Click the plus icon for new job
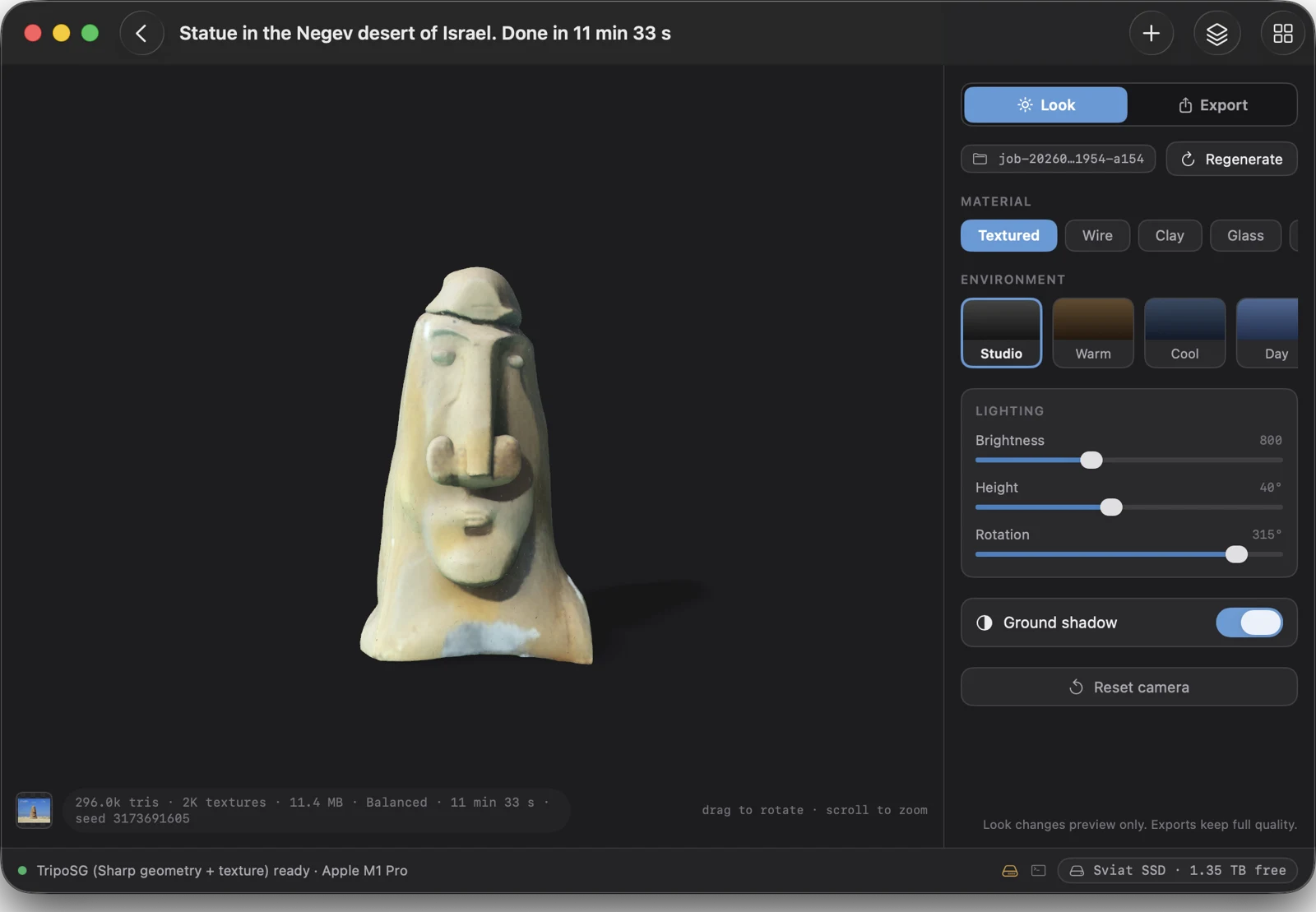This screenshot has height=912, width=1316. click(x=1151, y=33)
